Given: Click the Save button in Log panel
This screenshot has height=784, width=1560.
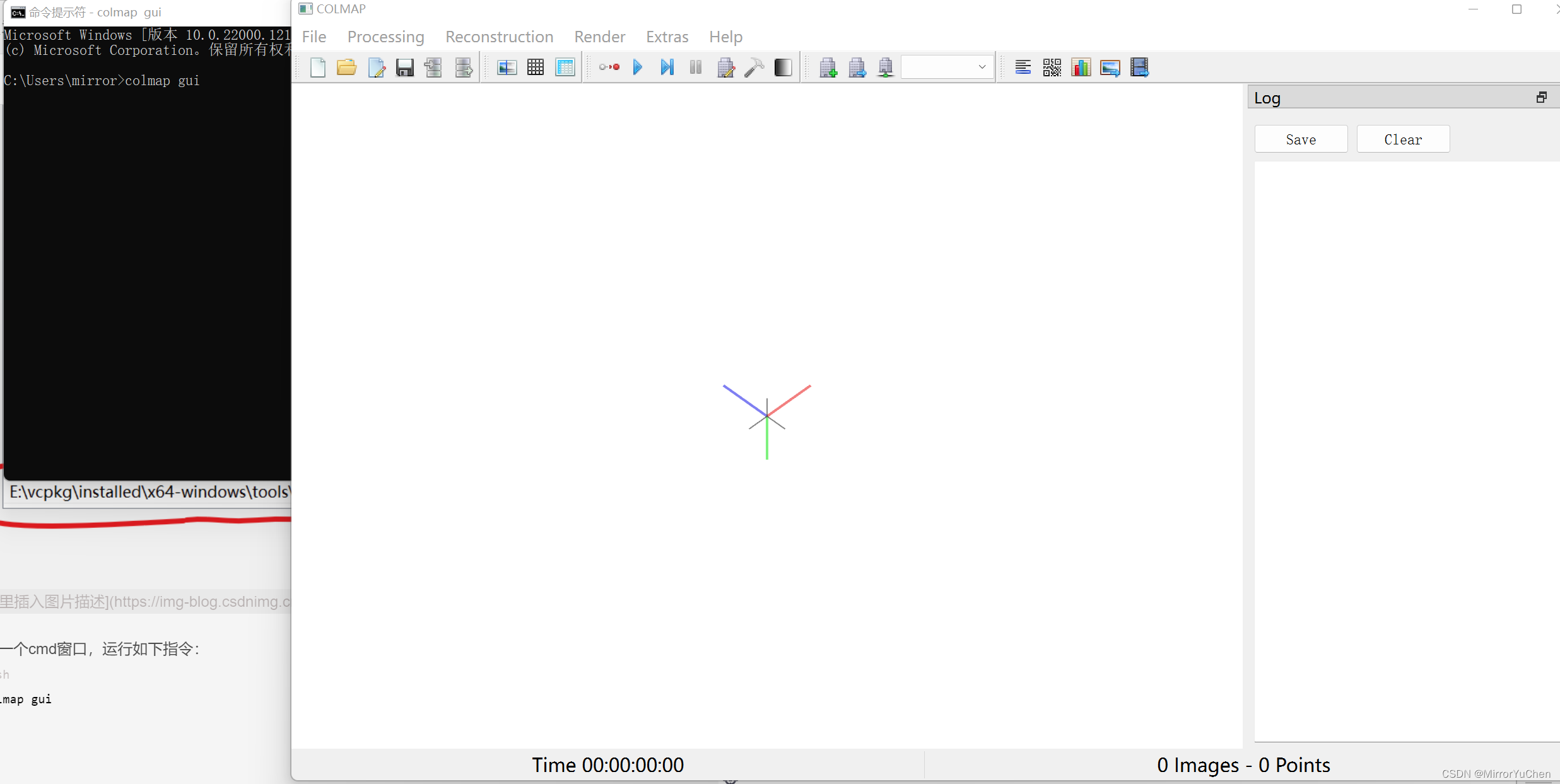Looking at the screenshot, I should 1301,139.
